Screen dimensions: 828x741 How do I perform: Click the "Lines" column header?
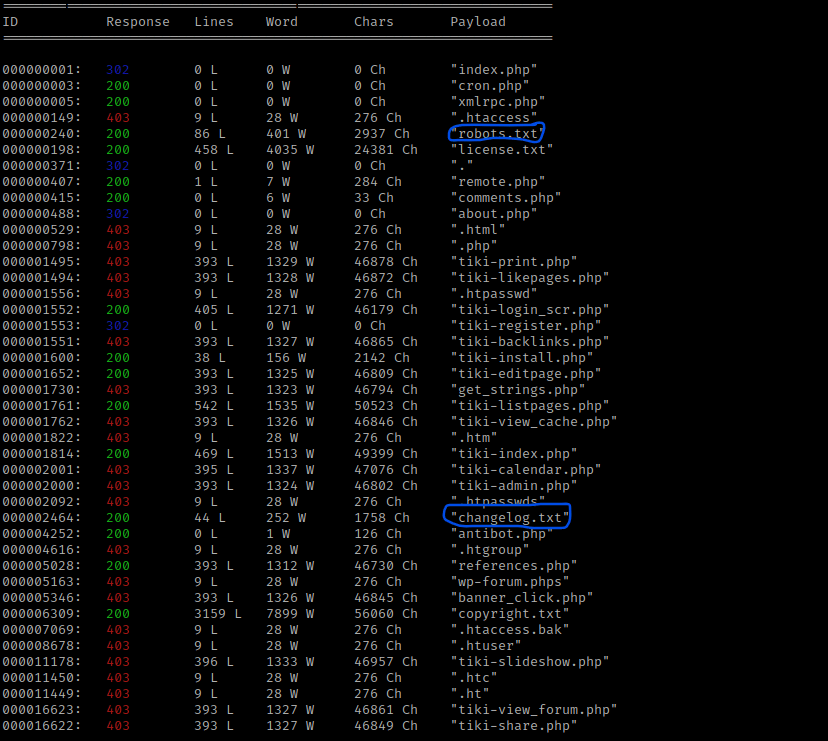pyautogui.click(x=214, y=21)
